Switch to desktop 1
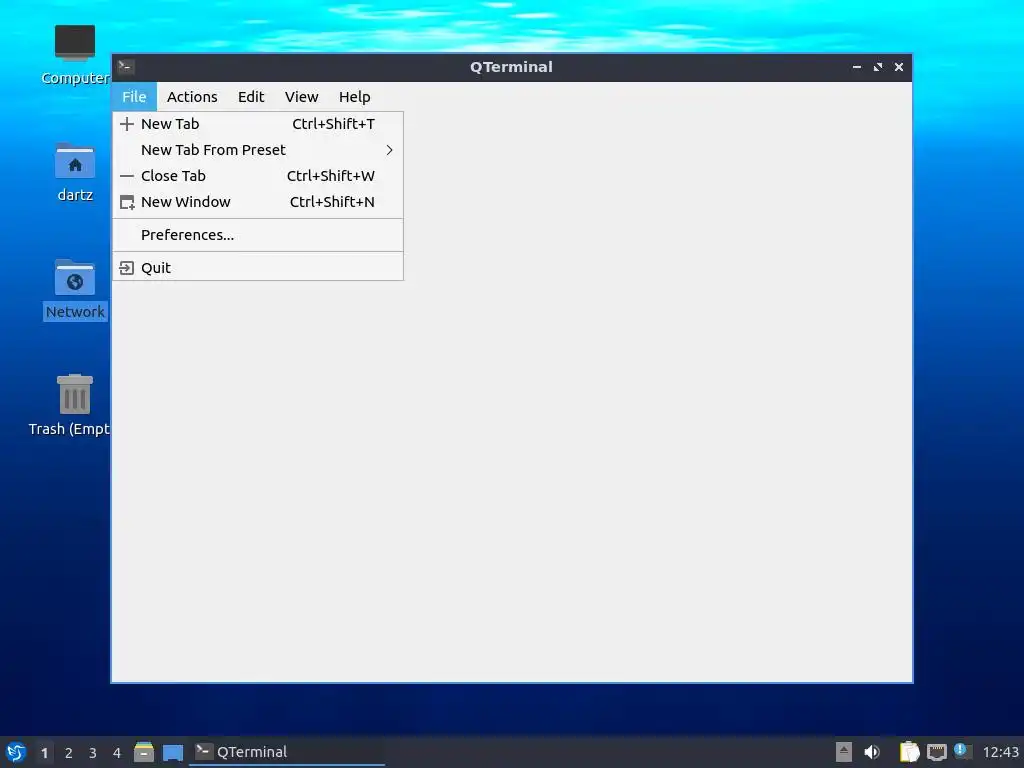 tap(44, 753)
